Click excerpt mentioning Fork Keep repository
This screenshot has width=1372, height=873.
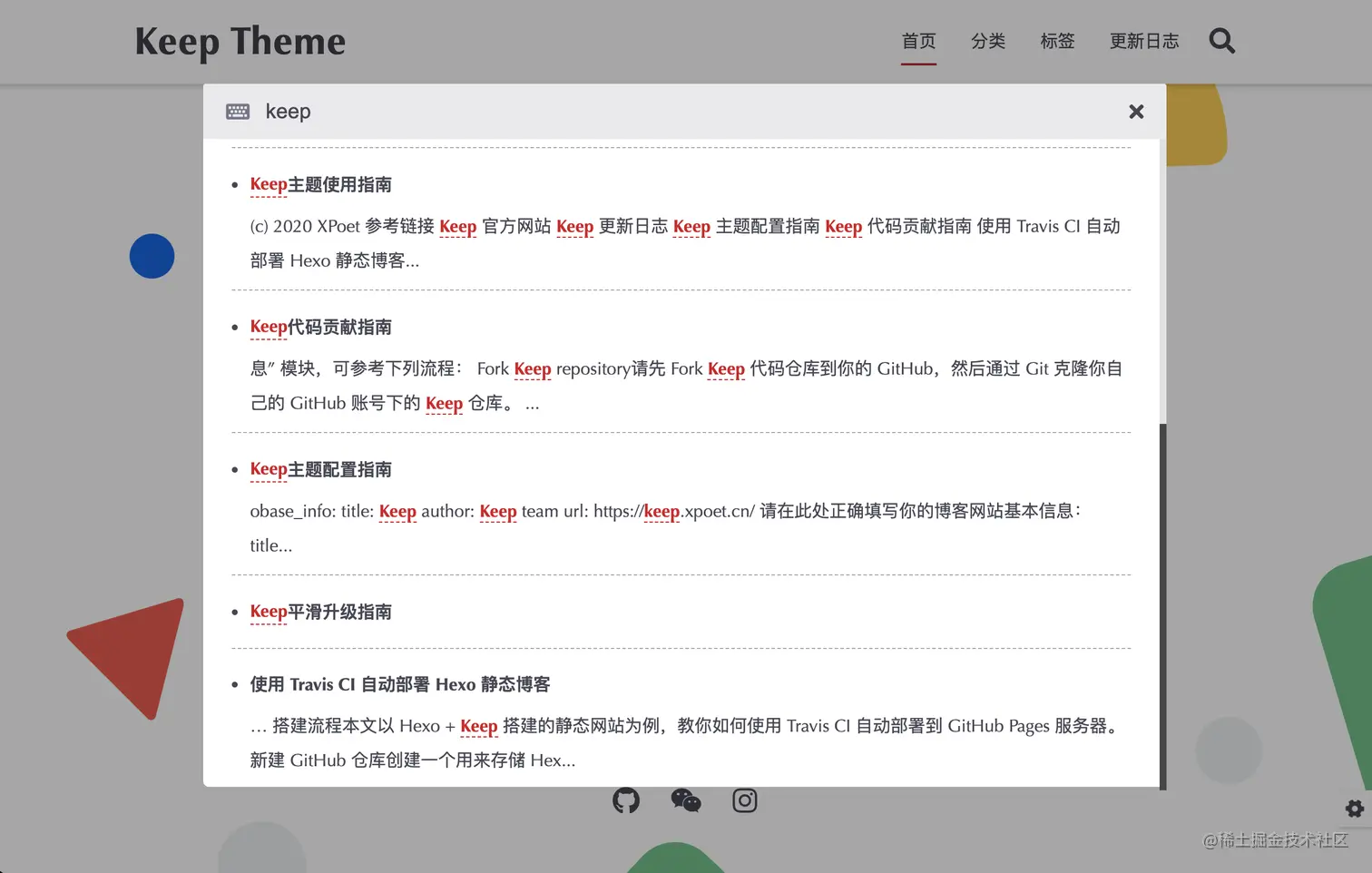click(x=687, y=386)
